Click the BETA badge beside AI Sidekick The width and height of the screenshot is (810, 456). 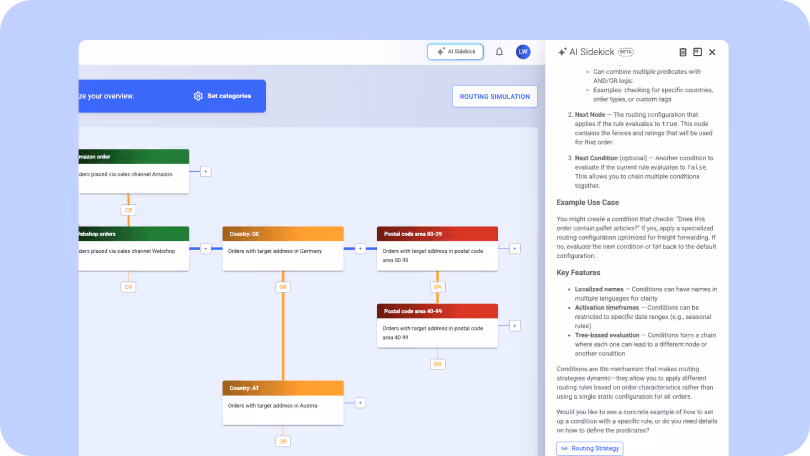626,52
